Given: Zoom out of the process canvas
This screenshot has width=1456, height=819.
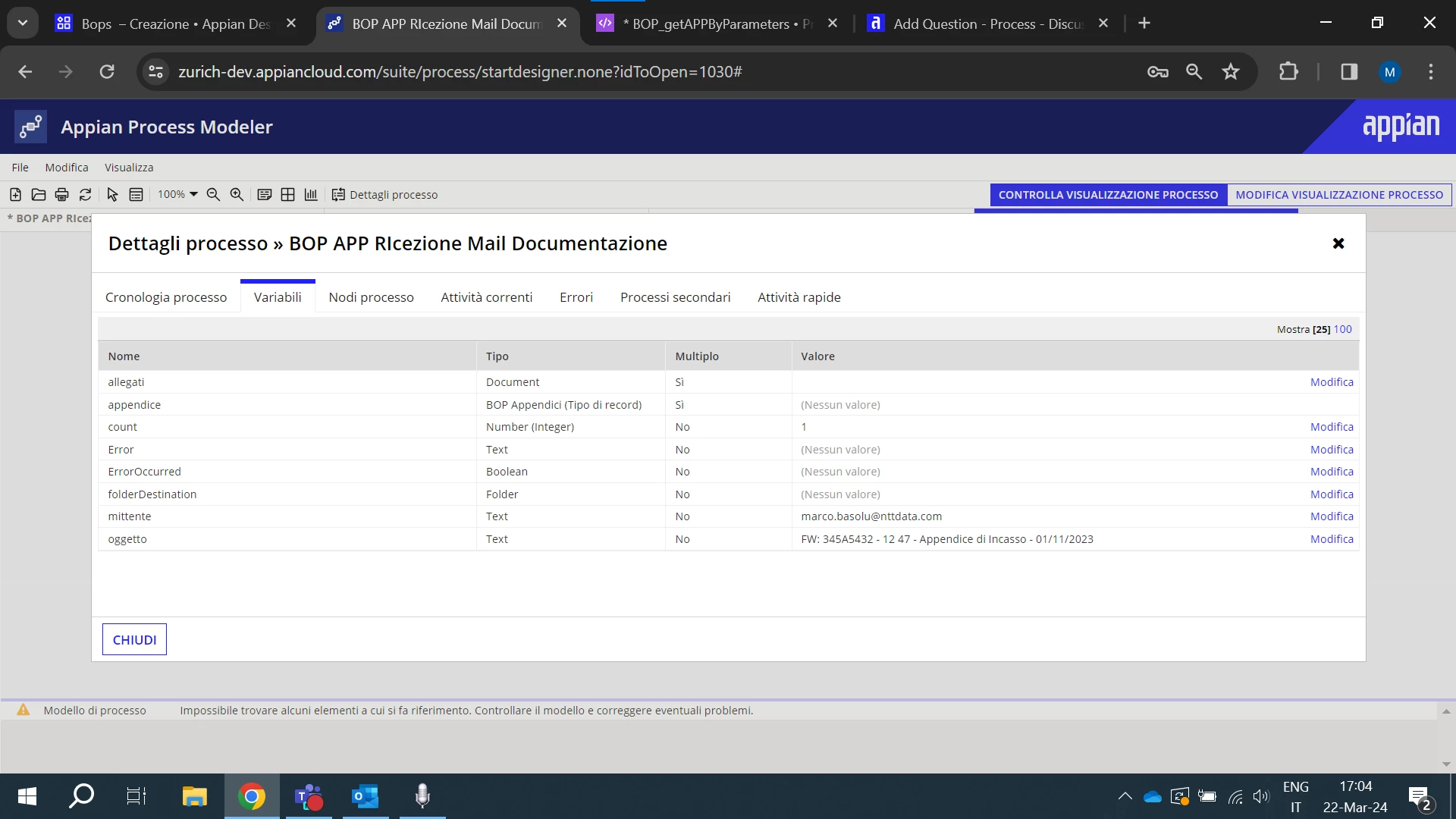Looking at the screenshot, I should (214, 195).
